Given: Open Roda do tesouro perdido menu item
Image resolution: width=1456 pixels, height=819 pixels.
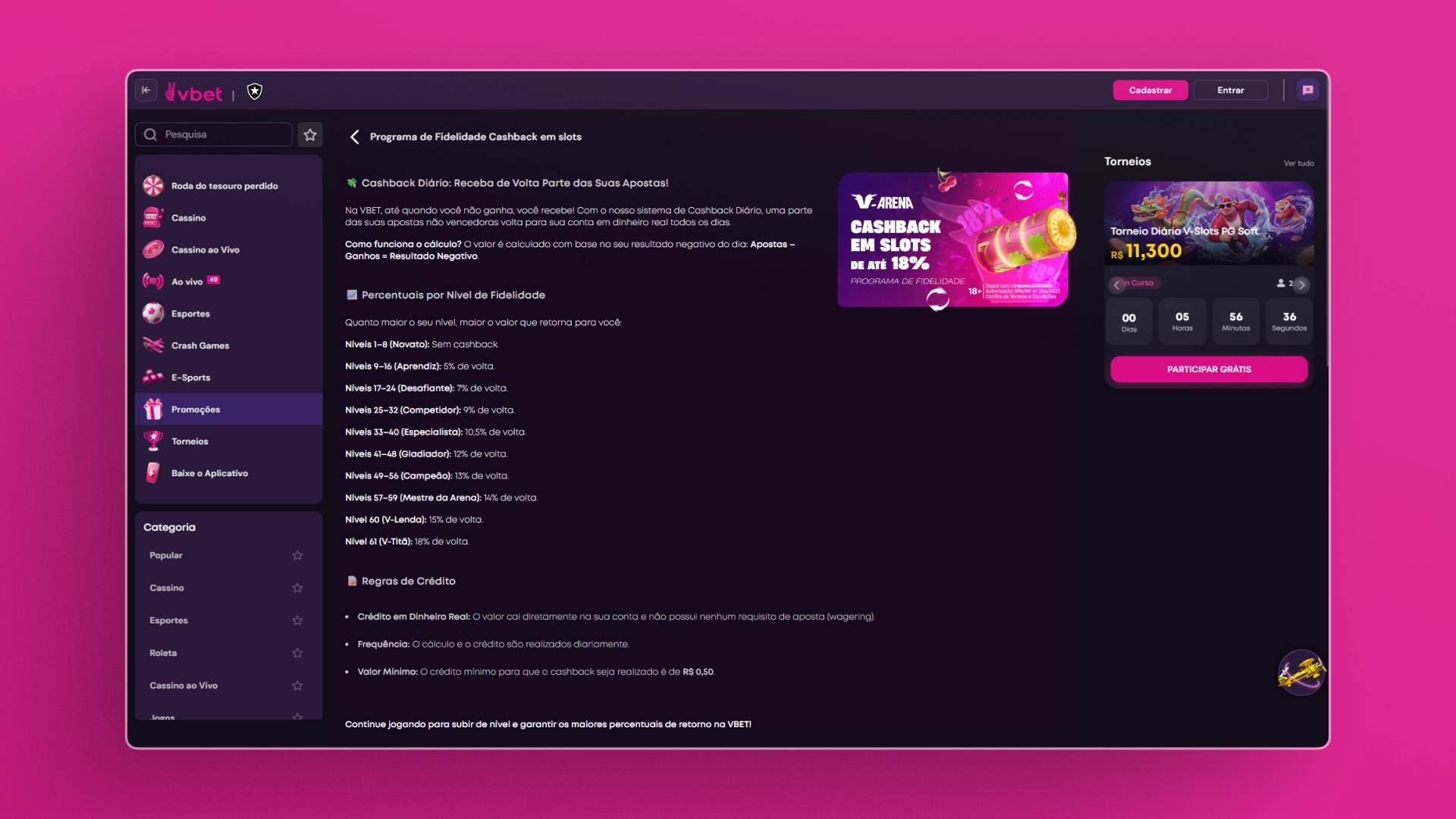Looking at the screenshot, I should pos(228,186).
